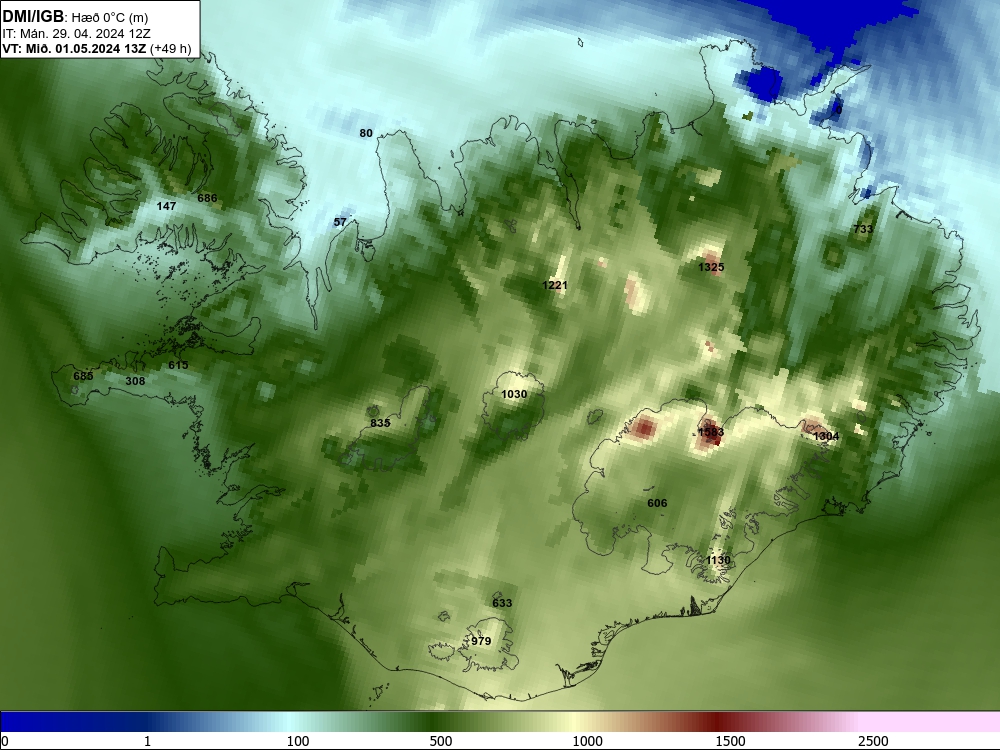Select the VT: Mið. 01.05.2024 13Z line
The height and width of the screenshot is (750, 1000).
click(97, 48)
